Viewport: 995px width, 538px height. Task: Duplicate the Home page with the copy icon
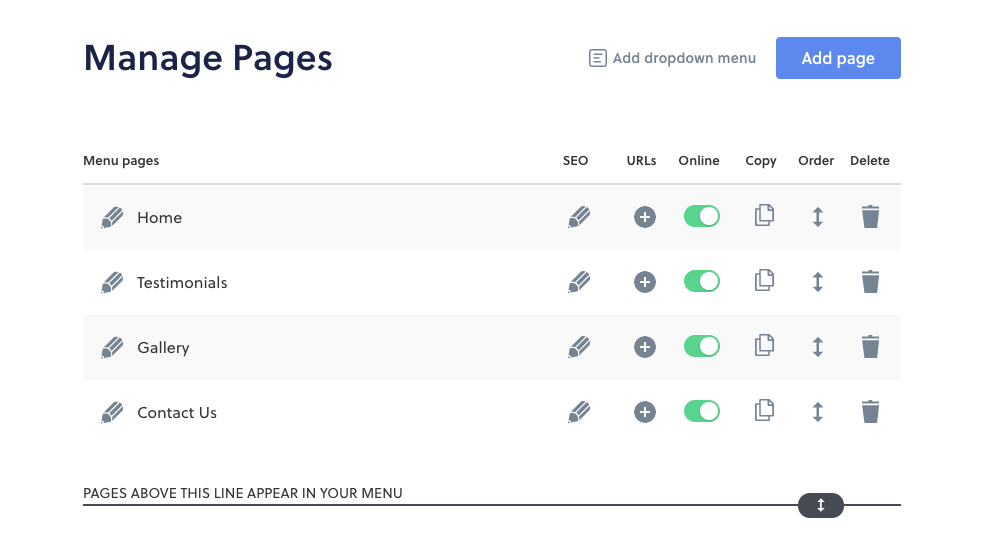coord(764,216)
